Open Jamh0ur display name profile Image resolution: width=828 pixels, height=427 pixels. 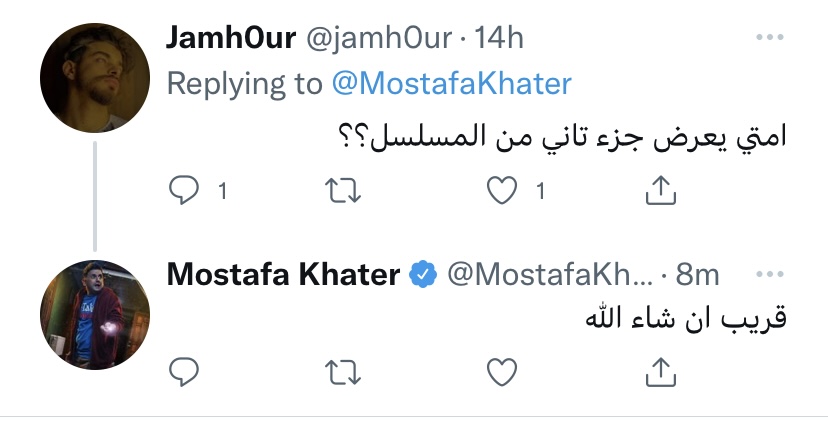tap(231, 38)
